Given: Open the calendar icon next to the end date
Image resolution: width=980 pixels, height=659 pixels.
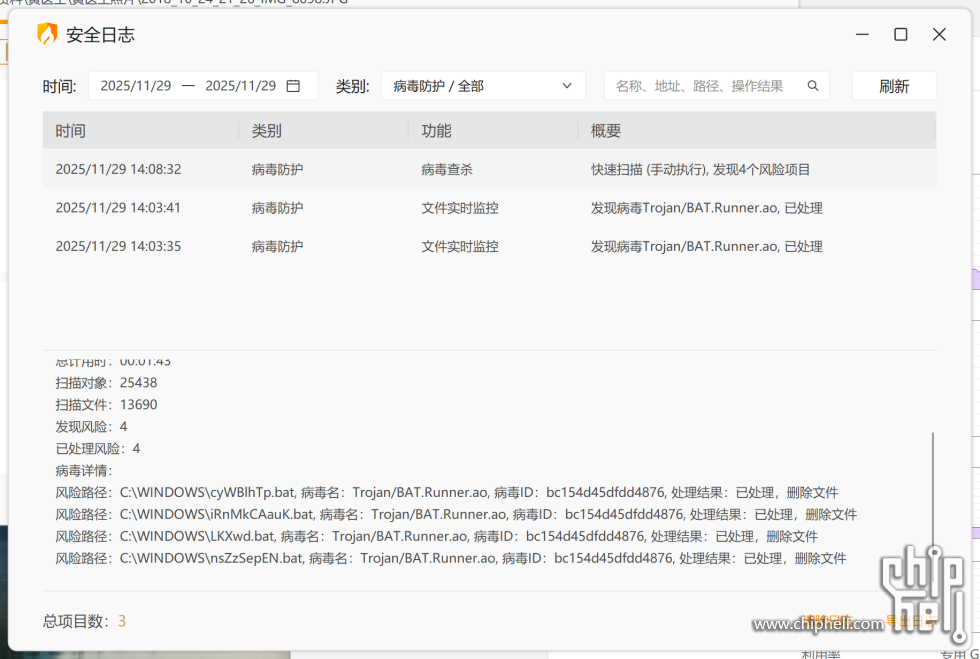Looking at the screenshot, I should (293, 86).
